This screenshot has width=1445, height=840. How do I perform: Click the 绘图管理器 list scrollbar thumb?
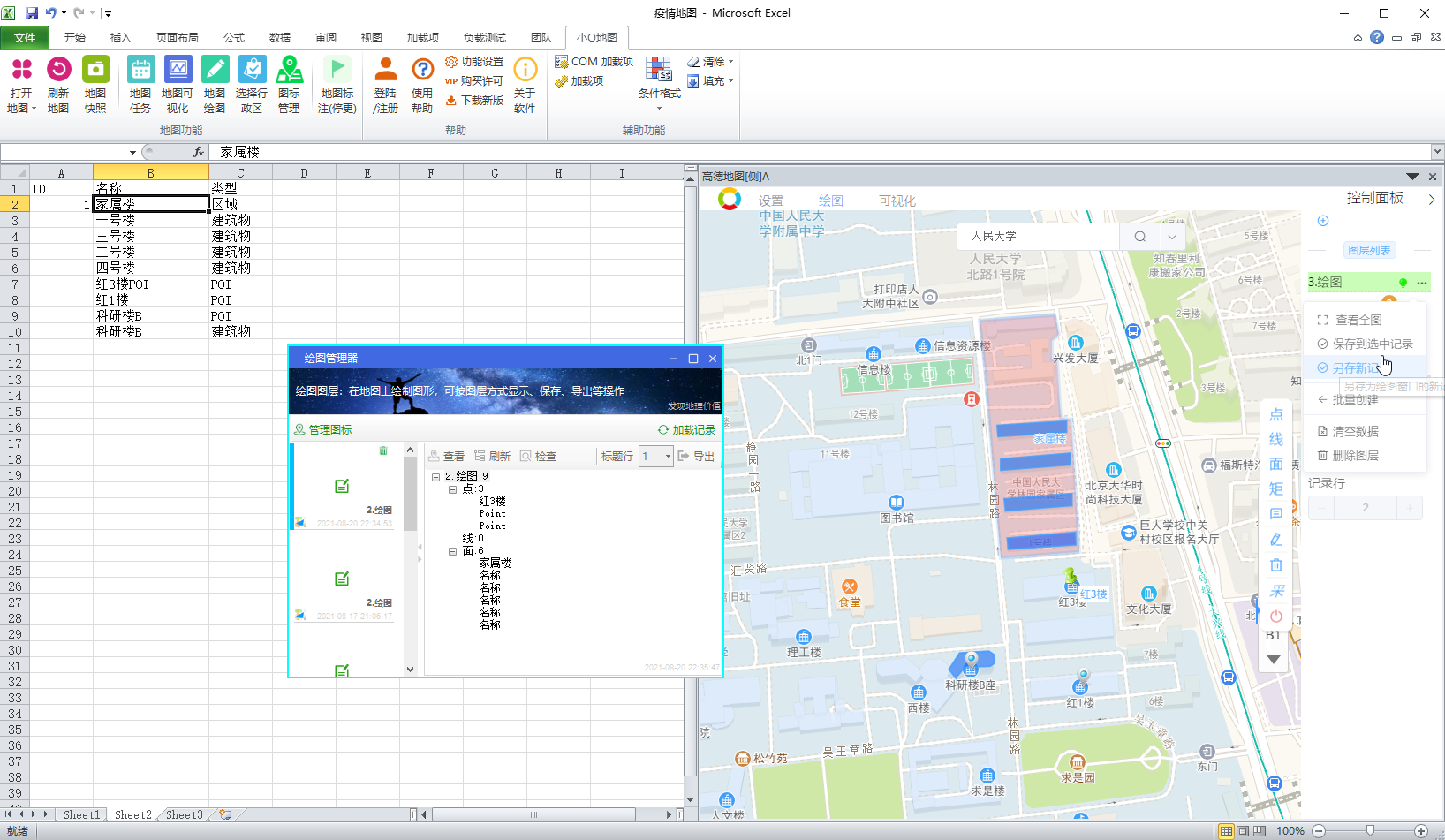tap(410, 493)
